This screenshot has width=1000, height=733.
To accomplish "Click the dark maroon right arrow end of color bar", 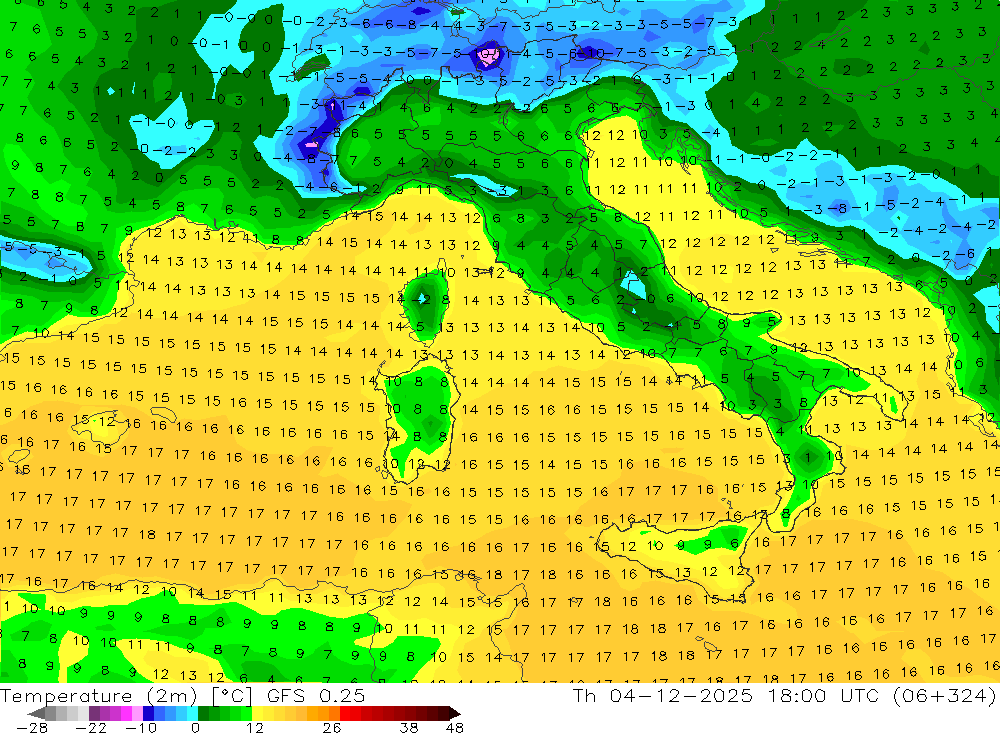I will coord(455,713).
